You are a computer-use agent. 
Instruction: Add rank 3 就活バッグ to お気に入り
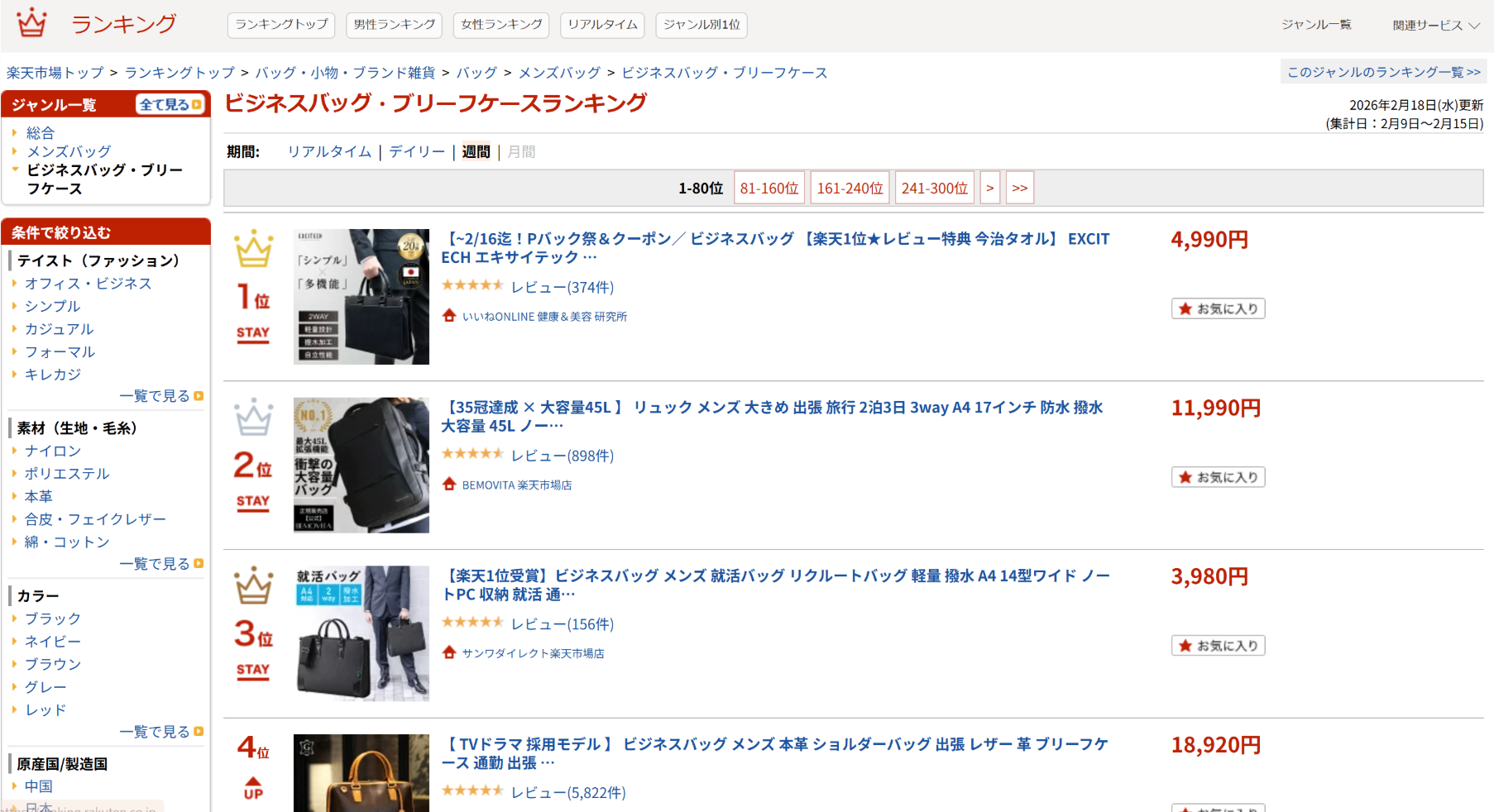pos(1219,646)
